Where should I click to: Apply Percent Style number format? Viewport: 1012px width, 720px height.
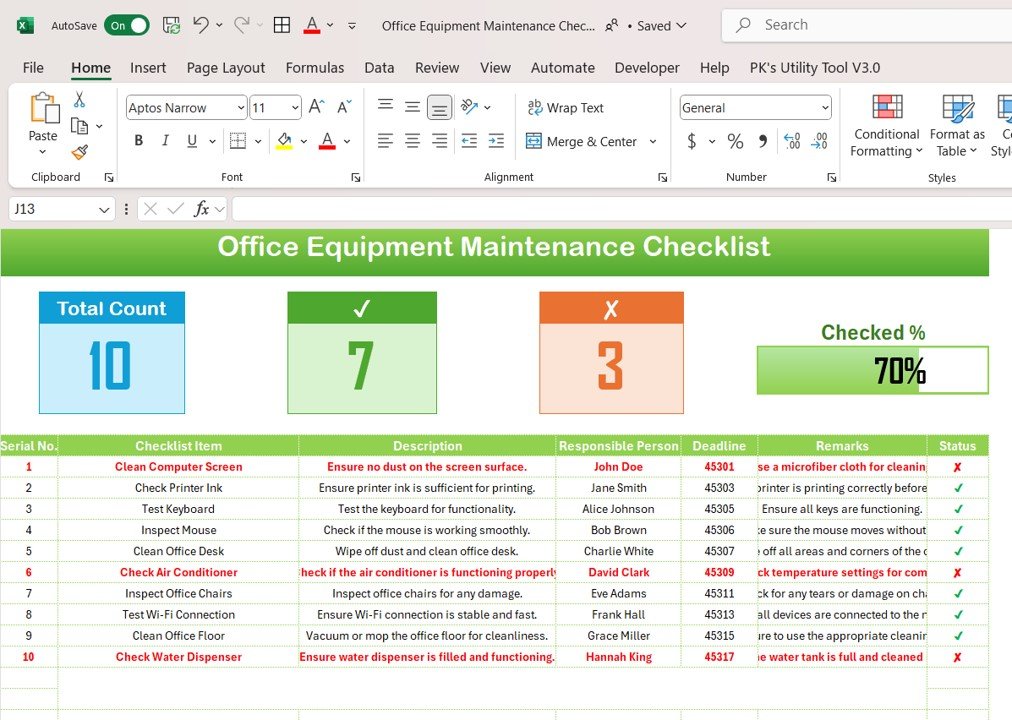click(x=735, y=141)
